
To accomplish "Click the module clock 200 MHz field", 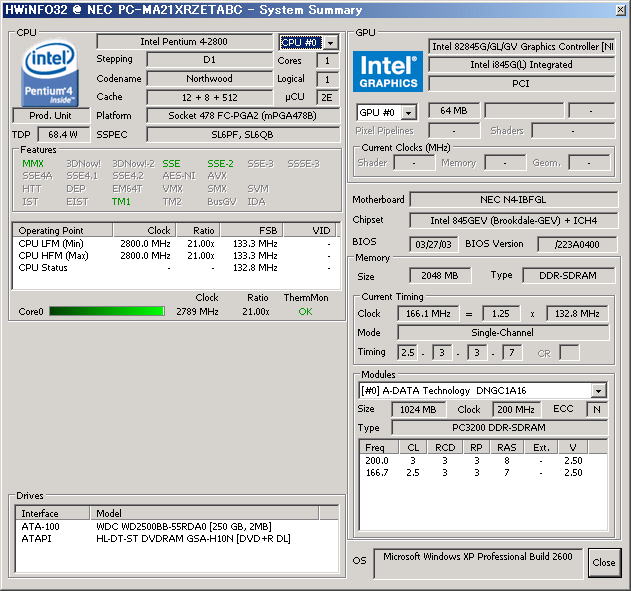I will [x=516, y=410].
